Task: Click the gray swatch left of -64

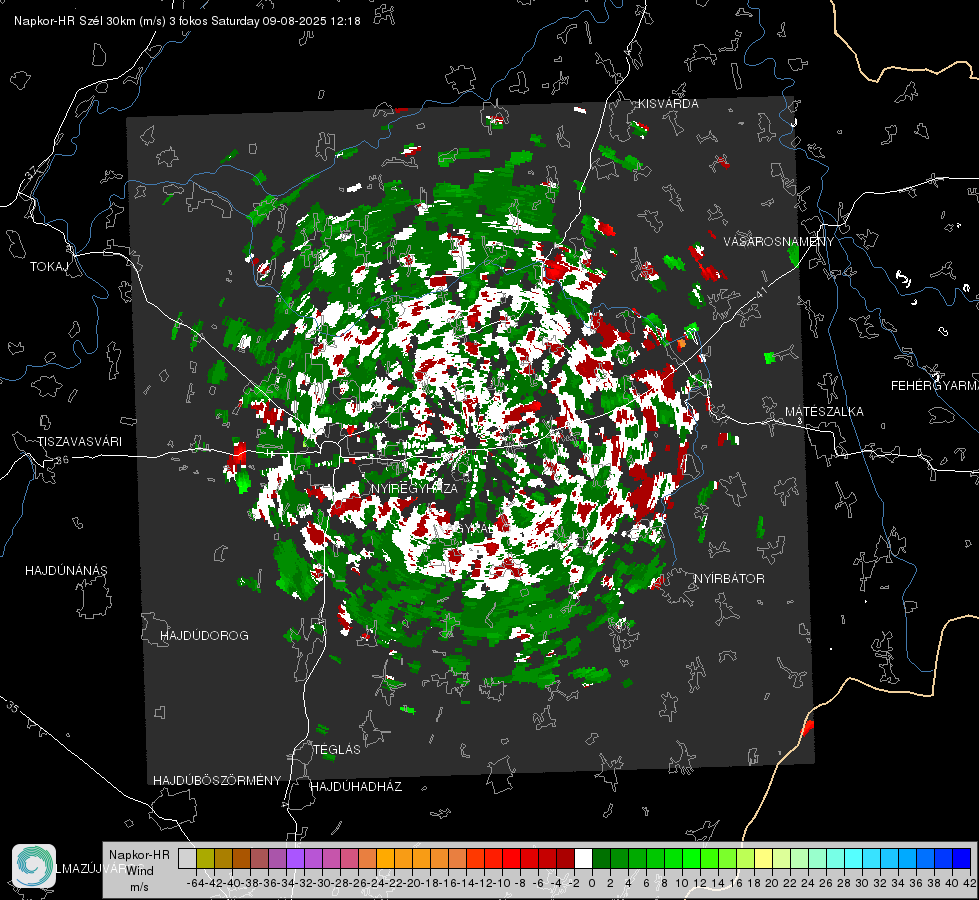Action: click(187, 858)
